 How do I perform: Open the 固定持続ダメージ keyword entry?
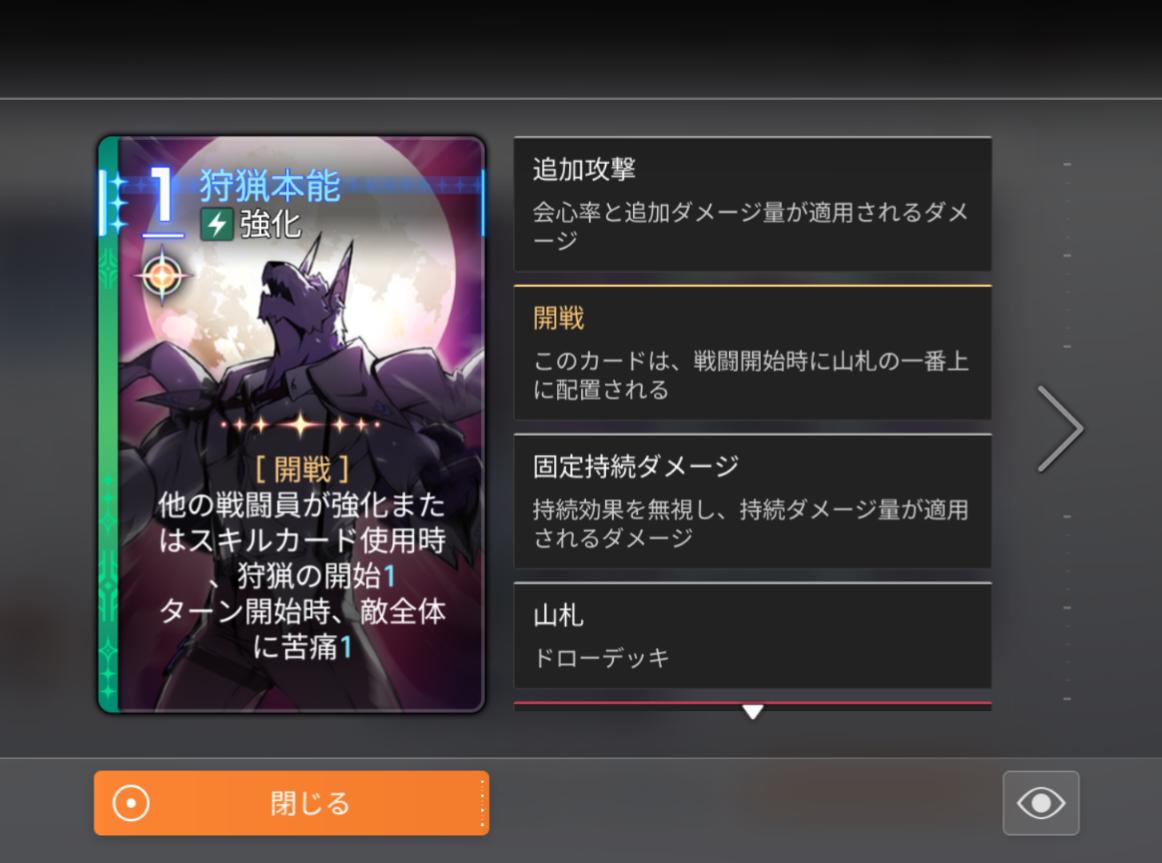(752, 501)
